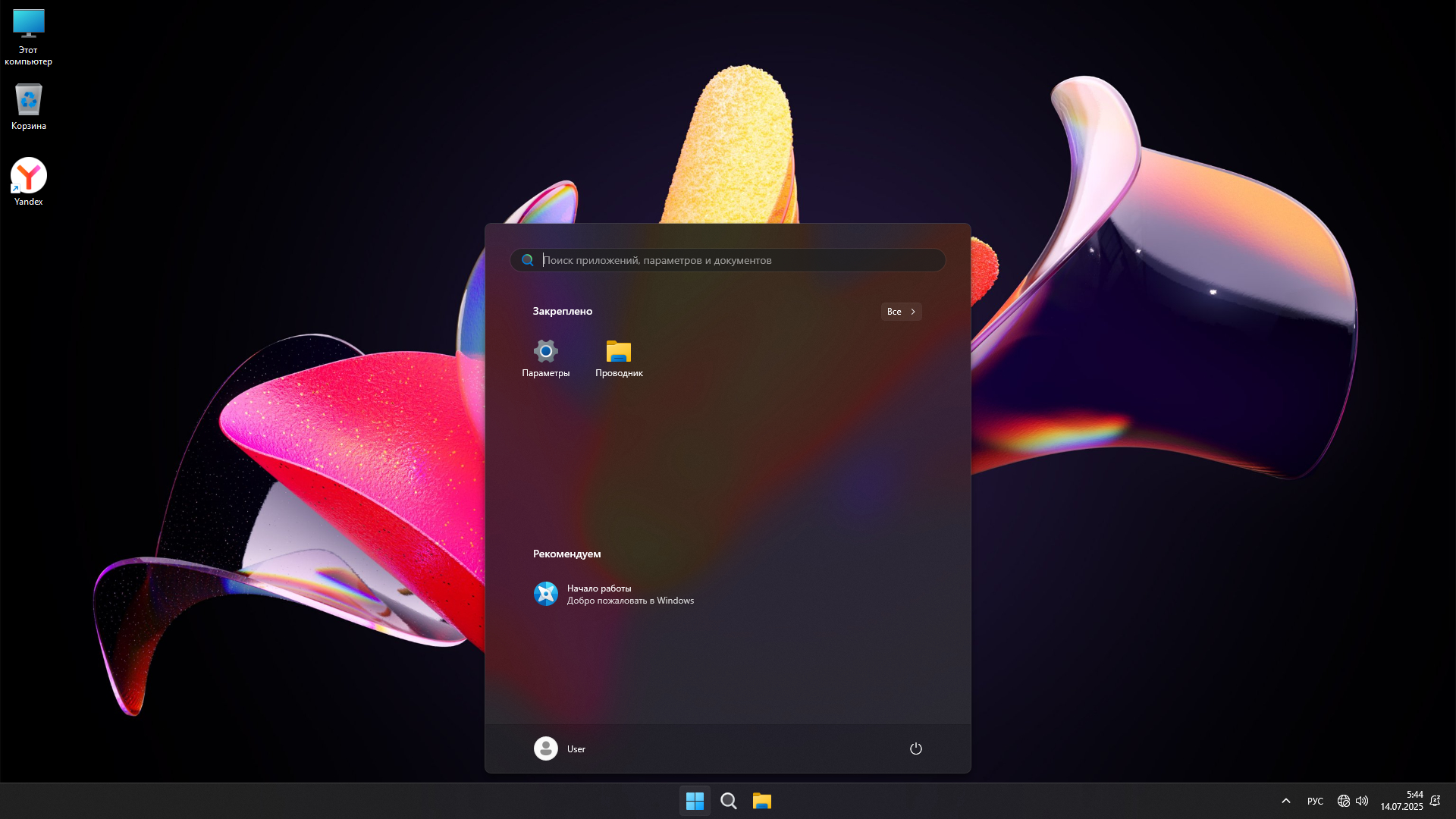Open network status tray icon
The height and width of the screenshot is (819, 1456).
pyautogui.click(x=1343, y=801)
